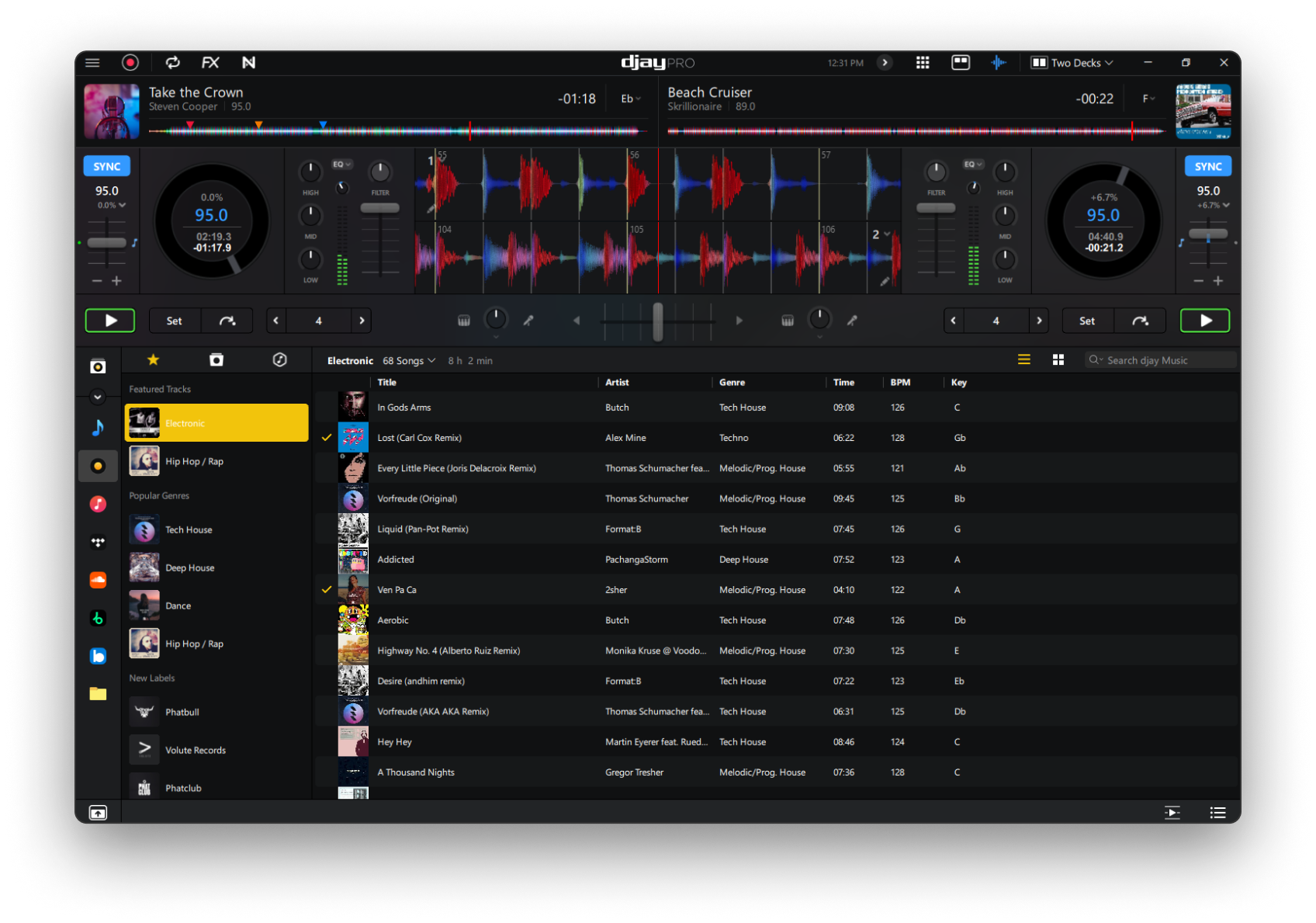Click the Search djay Music field

point(1160,359)
